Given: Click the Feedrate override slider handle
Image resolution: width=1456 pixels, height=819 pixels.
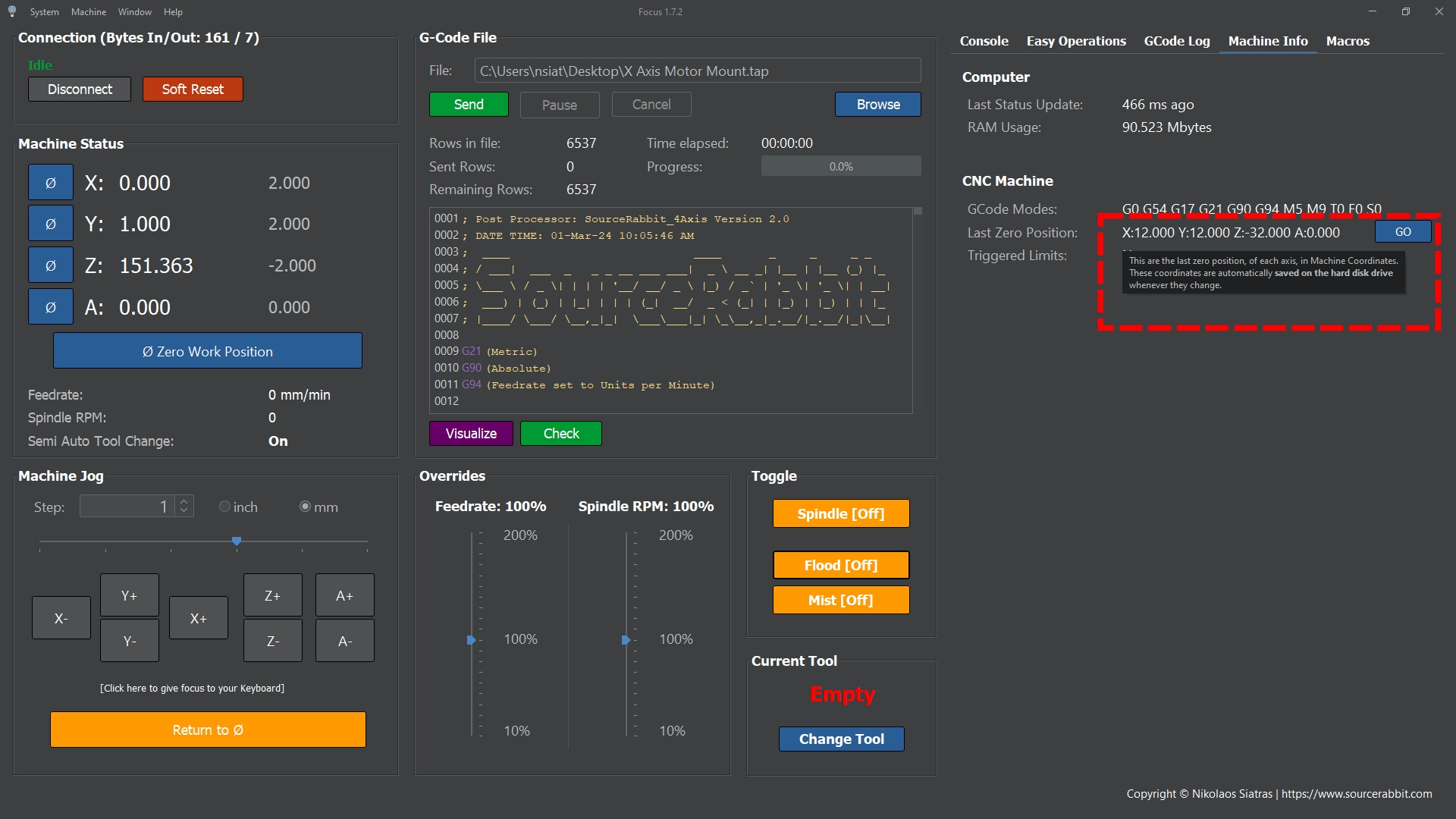Looking at the screenshot, I should (471, 640).
